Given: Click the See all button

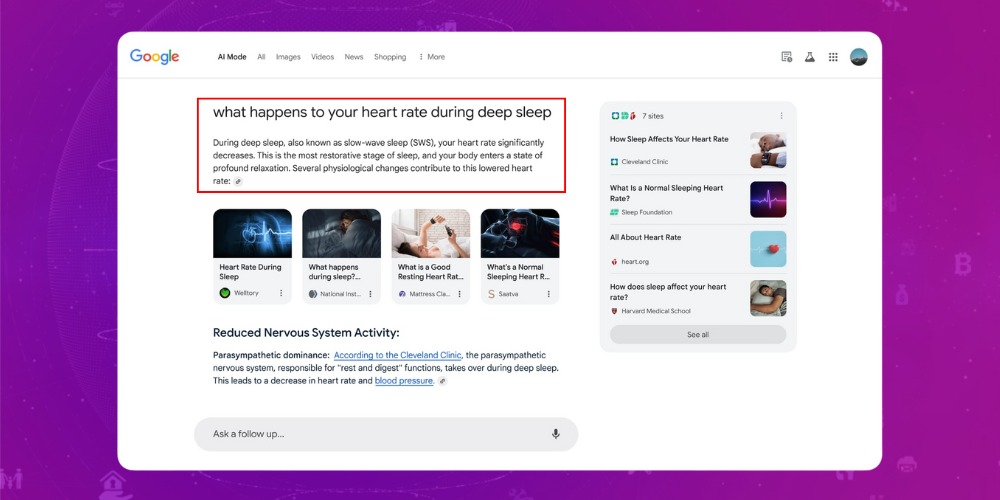Looking at the screenshot, I should click(x=698, y=335).
